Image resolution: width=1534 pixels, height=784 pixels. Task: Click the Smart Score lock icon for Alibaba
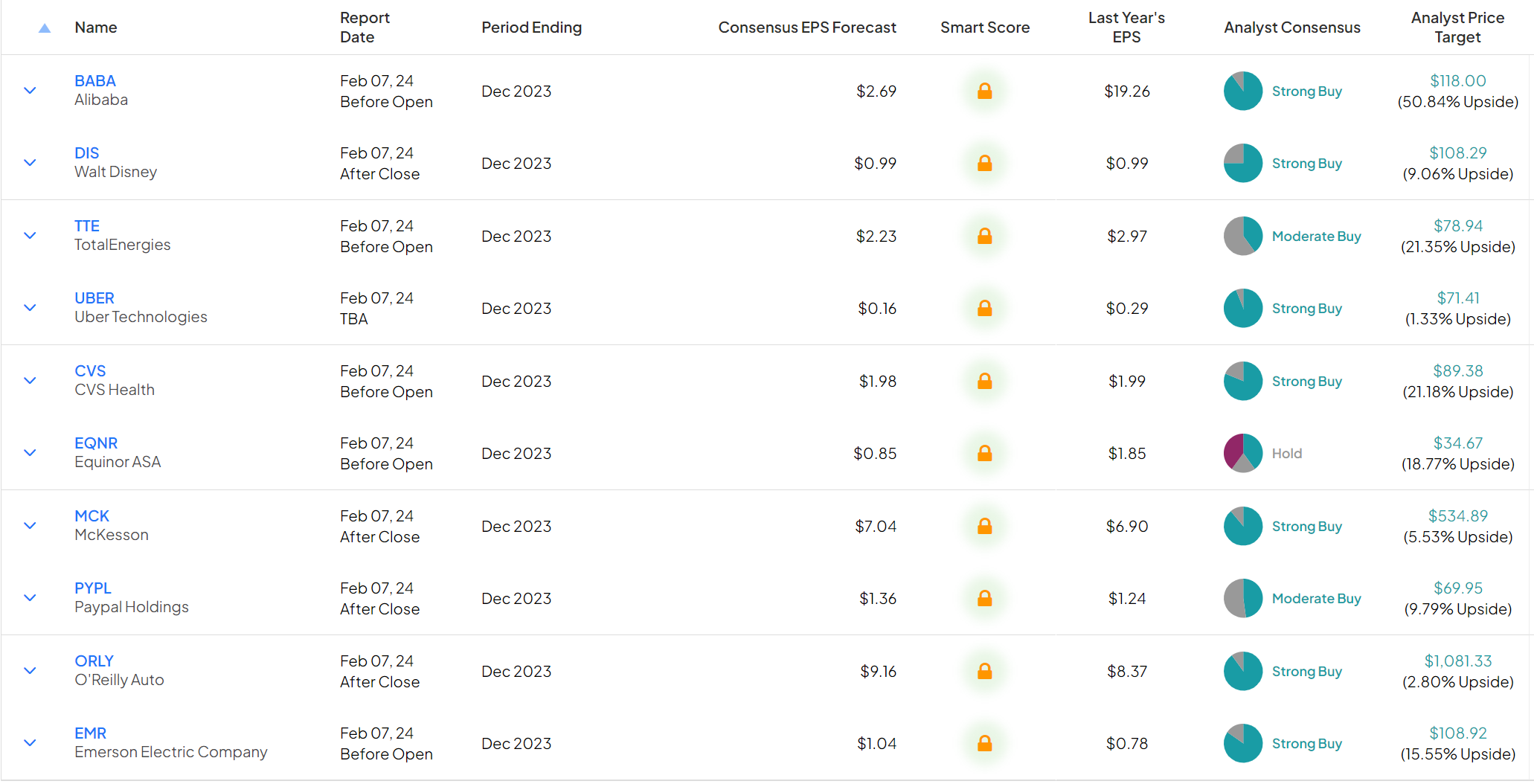click(984, 91)
